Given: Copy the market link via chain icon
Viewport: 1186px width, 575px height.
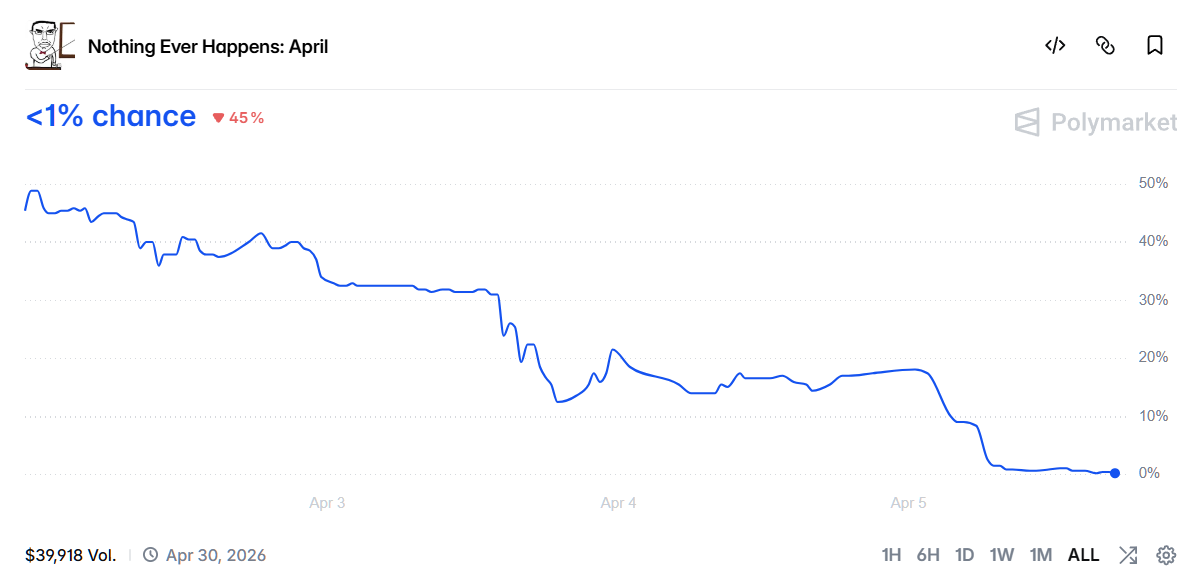Looking at the screenshot, I should point(1105,45).
